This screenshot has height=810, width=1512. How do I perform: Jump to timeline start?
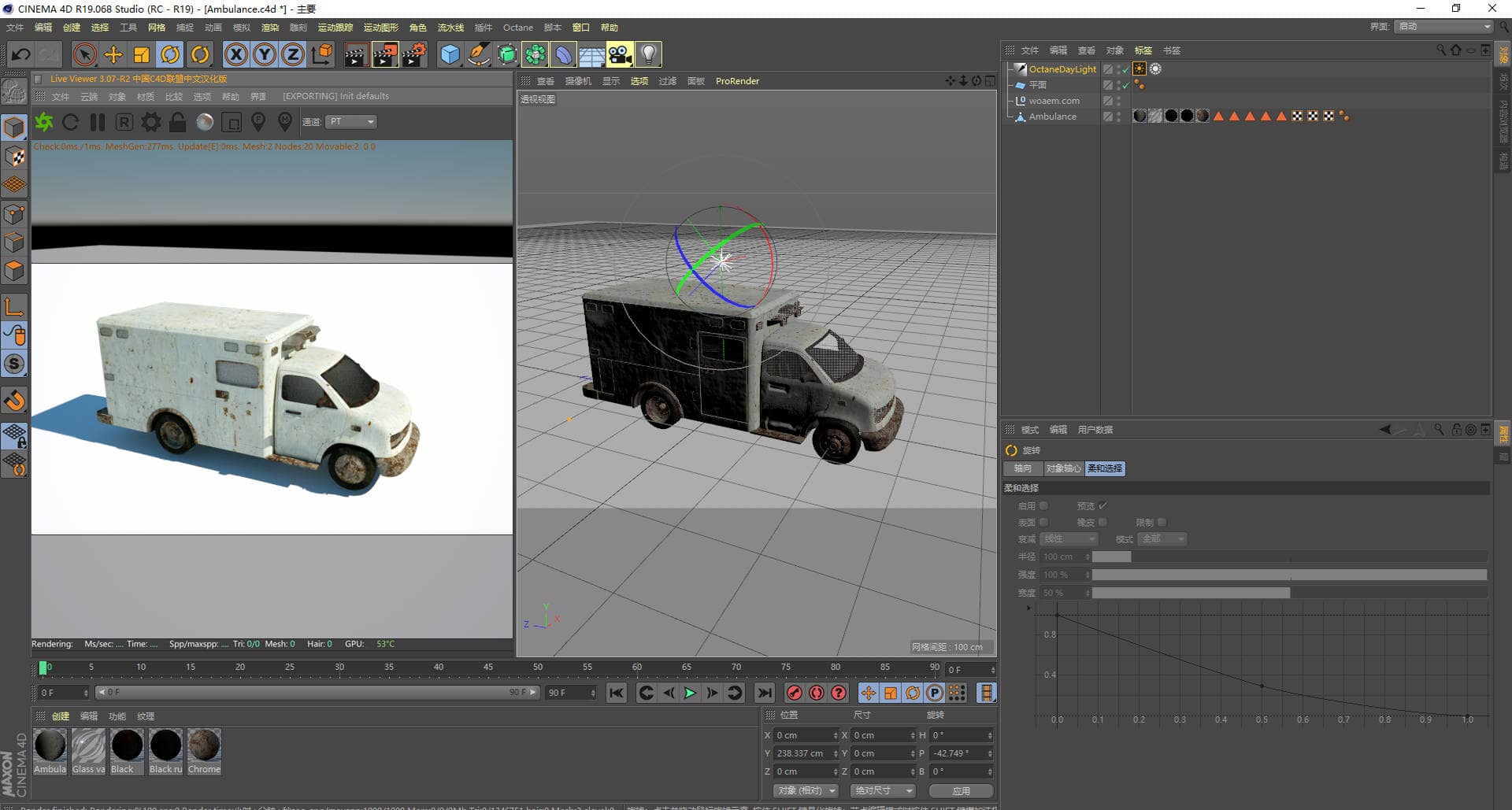pos(617,693)
